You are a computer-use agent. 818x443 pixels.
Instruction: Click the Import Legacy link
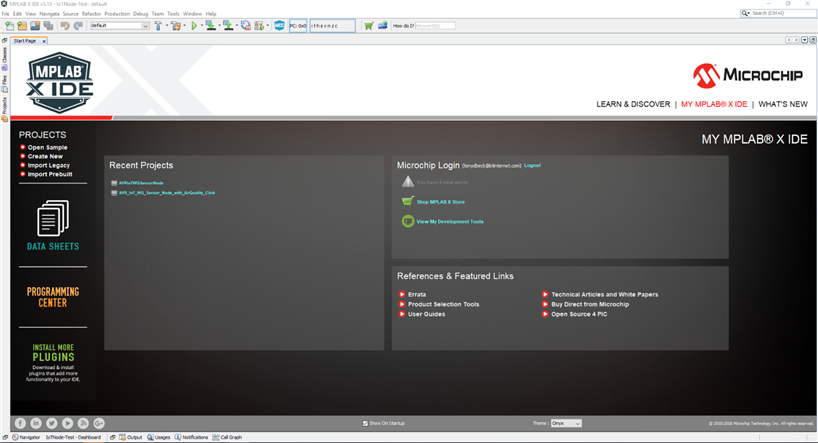49,165
